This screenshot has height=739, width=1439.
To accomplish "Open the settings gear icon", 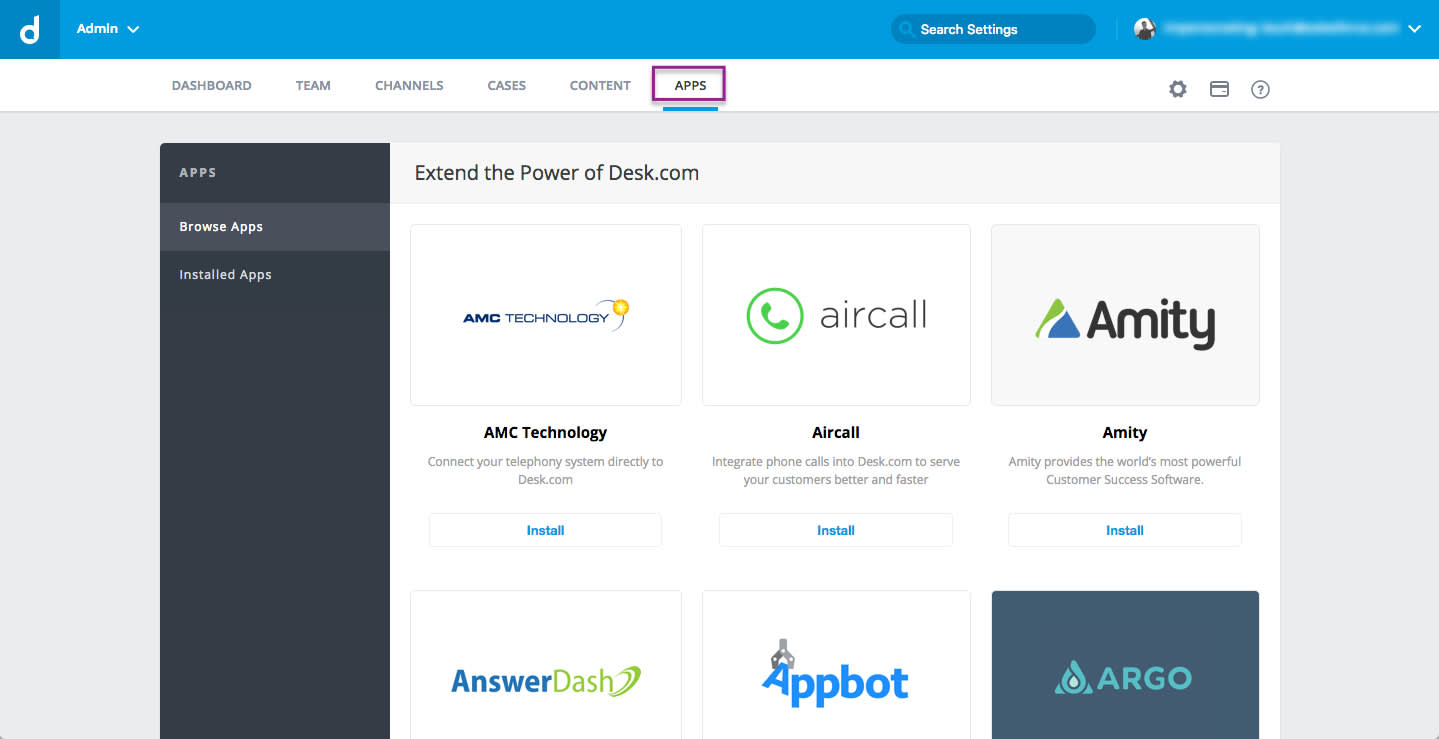I will point(1178,89).
